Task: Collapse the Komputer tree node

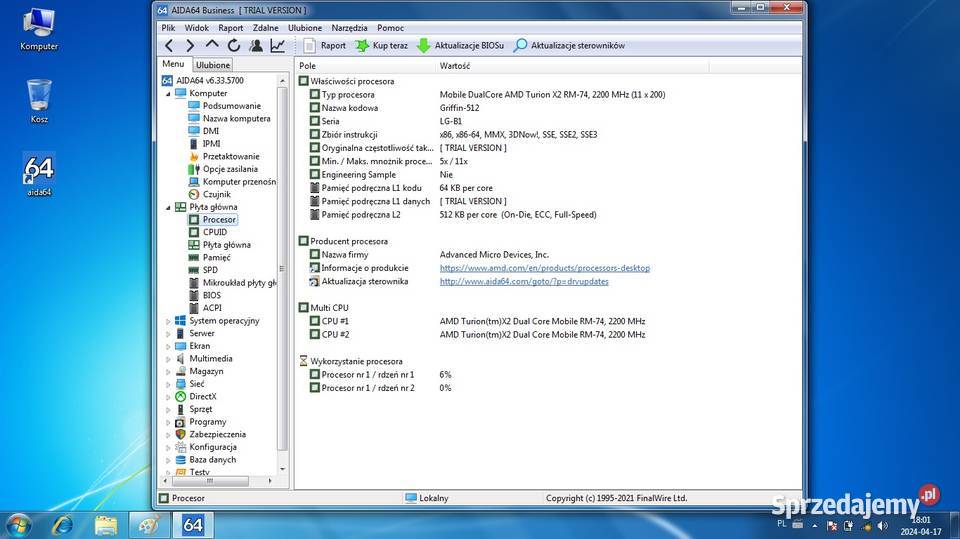Action: pyautogui.click(x=168, y=94)
